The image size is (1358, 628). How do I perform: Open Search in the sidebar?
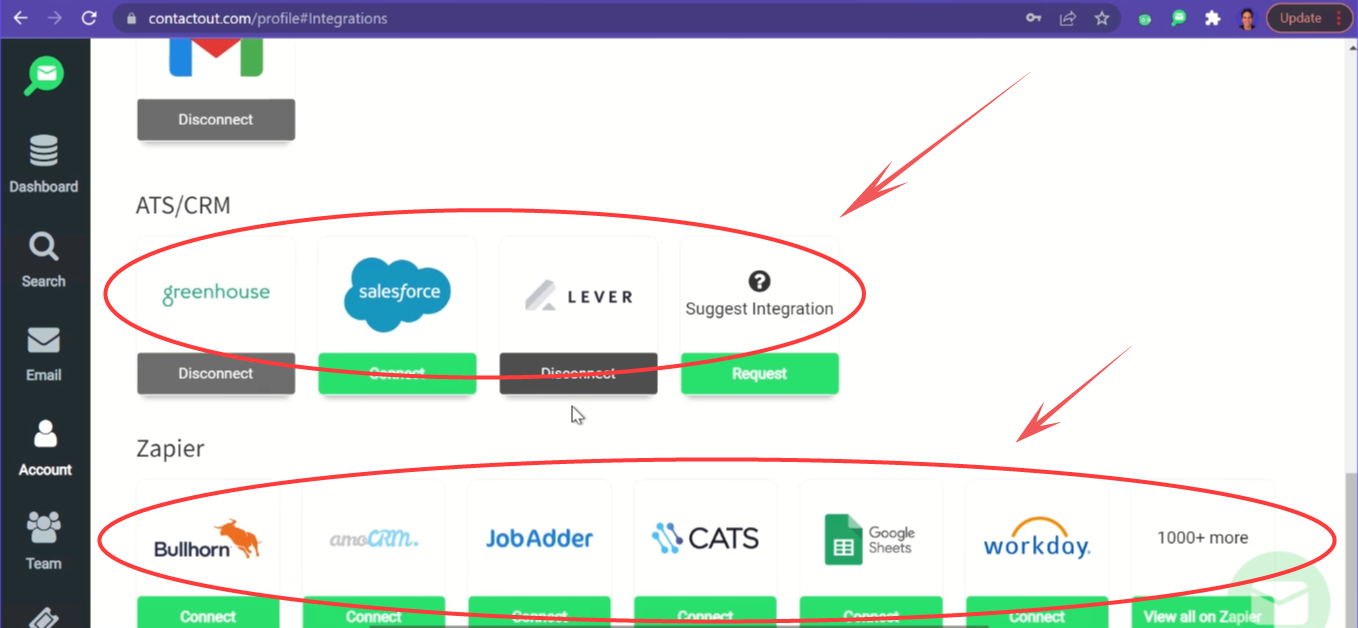click(x=44, y=261)
